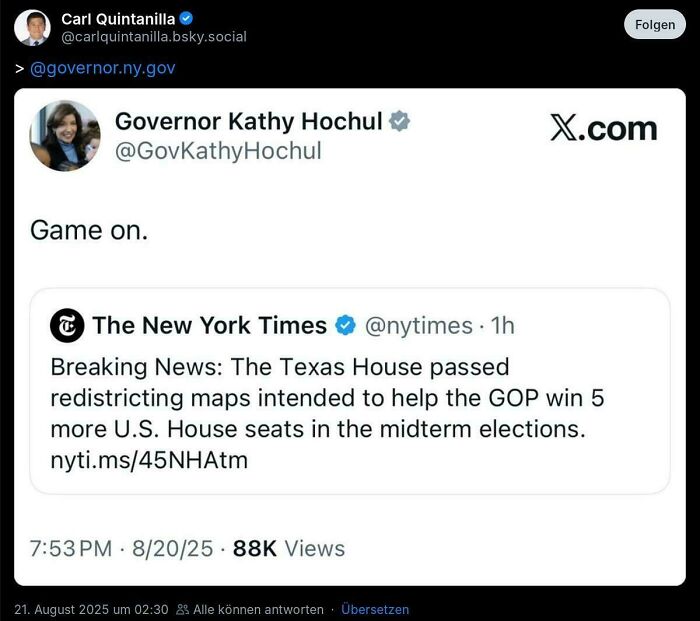This screenshot has width=700, height=621.
Task: Click the post date '21. August 2025 um 02:30'
Action: (91, 609)
